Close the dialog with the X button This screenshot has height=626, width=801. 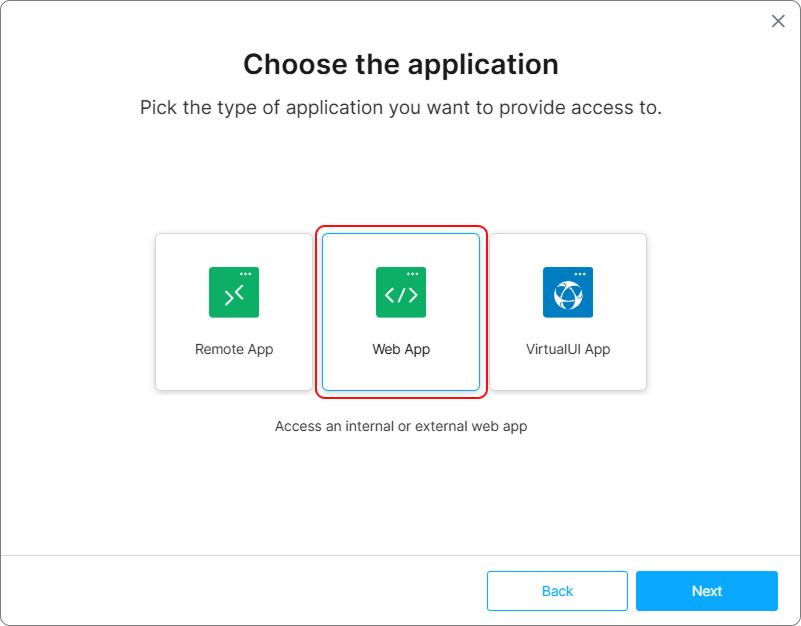[778, 21]
